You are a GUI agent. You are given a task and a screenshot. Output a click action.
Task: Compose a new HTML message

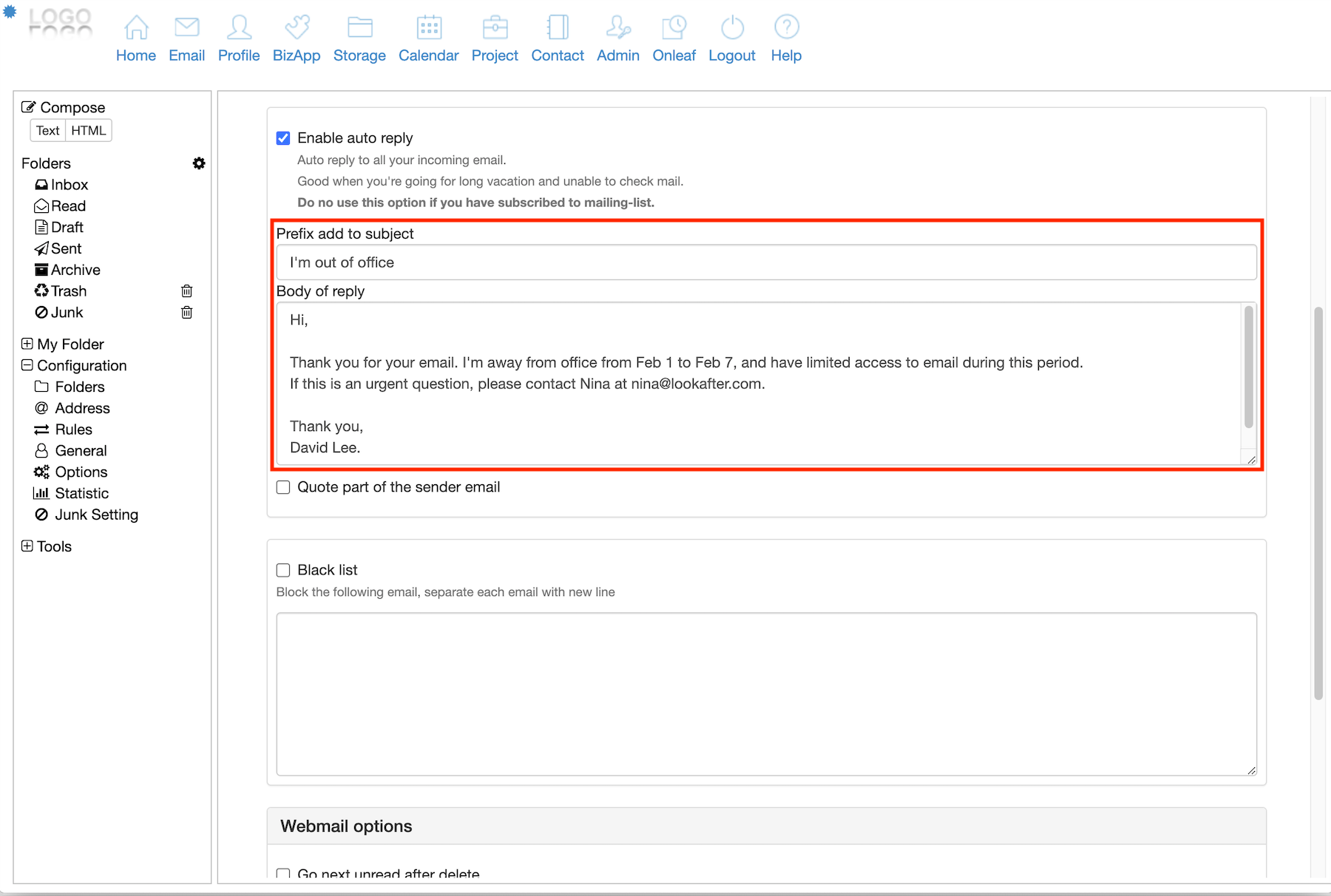(89, 131)
